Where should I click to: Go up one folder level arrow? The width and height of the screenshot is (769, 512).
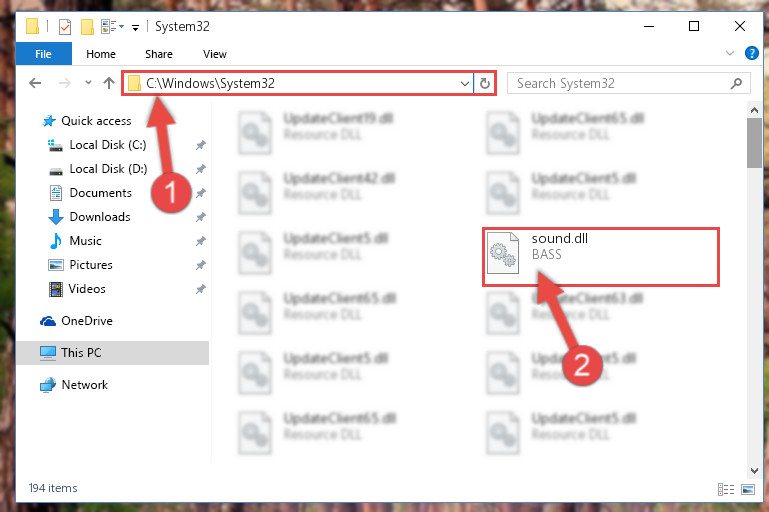(108, 83)
